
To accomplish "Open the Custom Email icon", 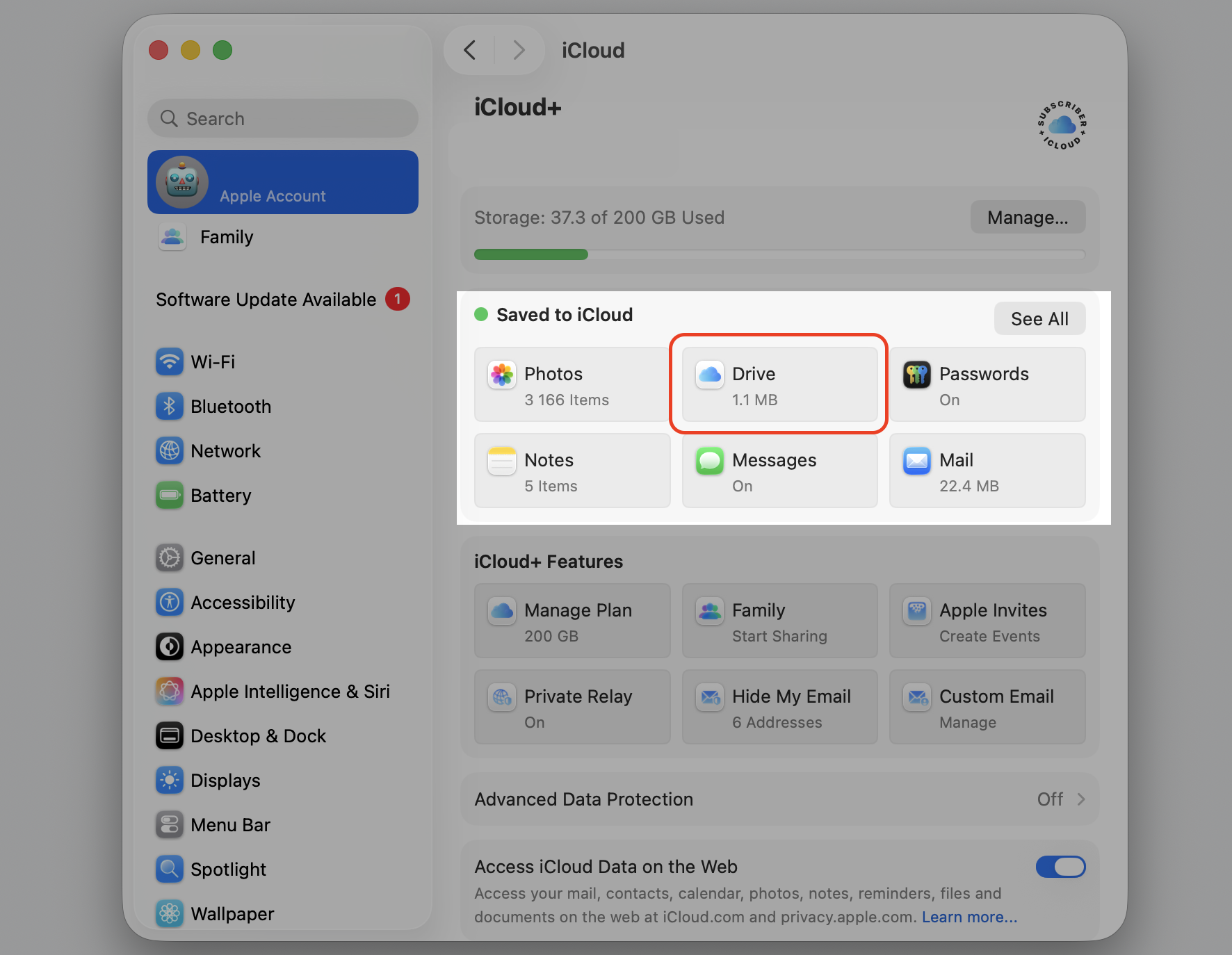I will 917,697.
